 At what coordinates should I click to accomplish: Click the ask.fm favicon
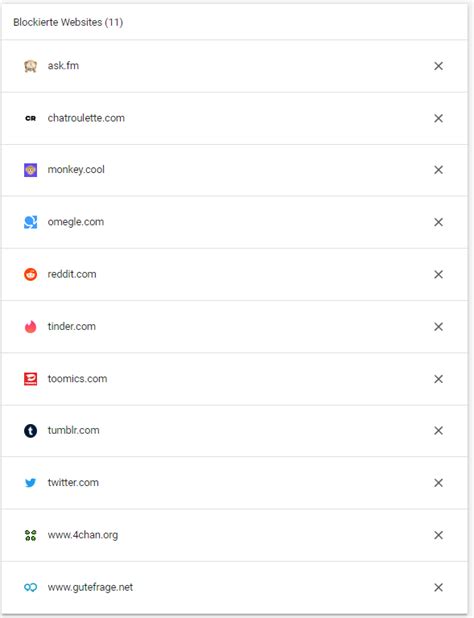[x=30, y=66]
